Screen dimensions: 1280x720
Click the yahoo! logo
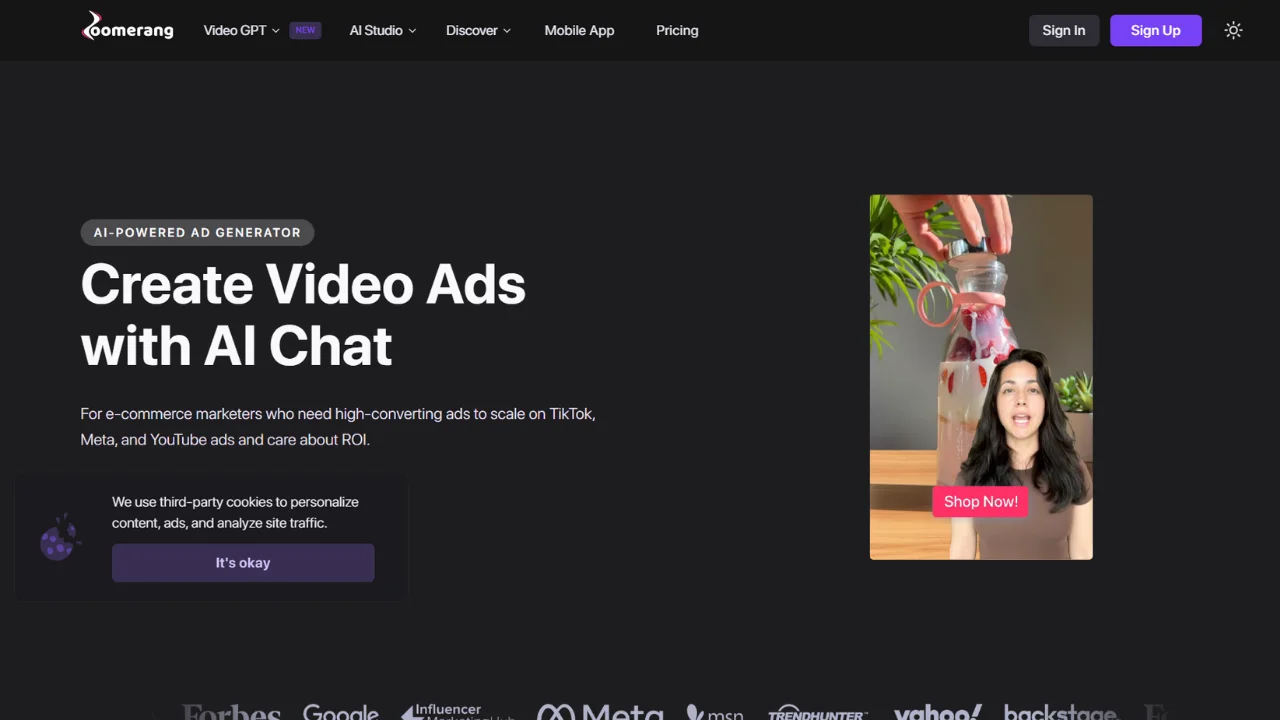click(x=937, y=711)
